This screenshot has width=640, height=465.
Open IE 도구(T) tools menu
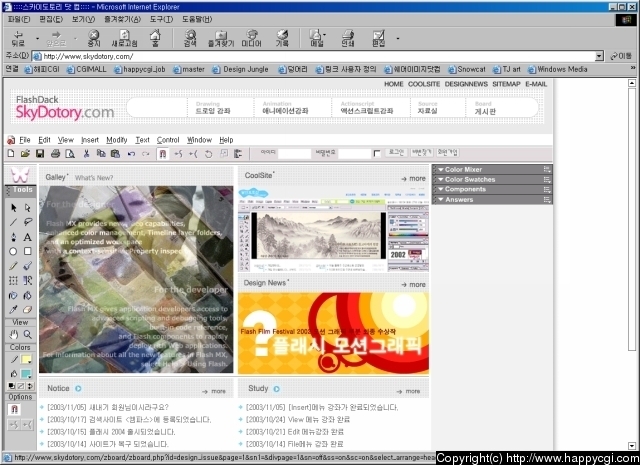click(x=161, y=19)
